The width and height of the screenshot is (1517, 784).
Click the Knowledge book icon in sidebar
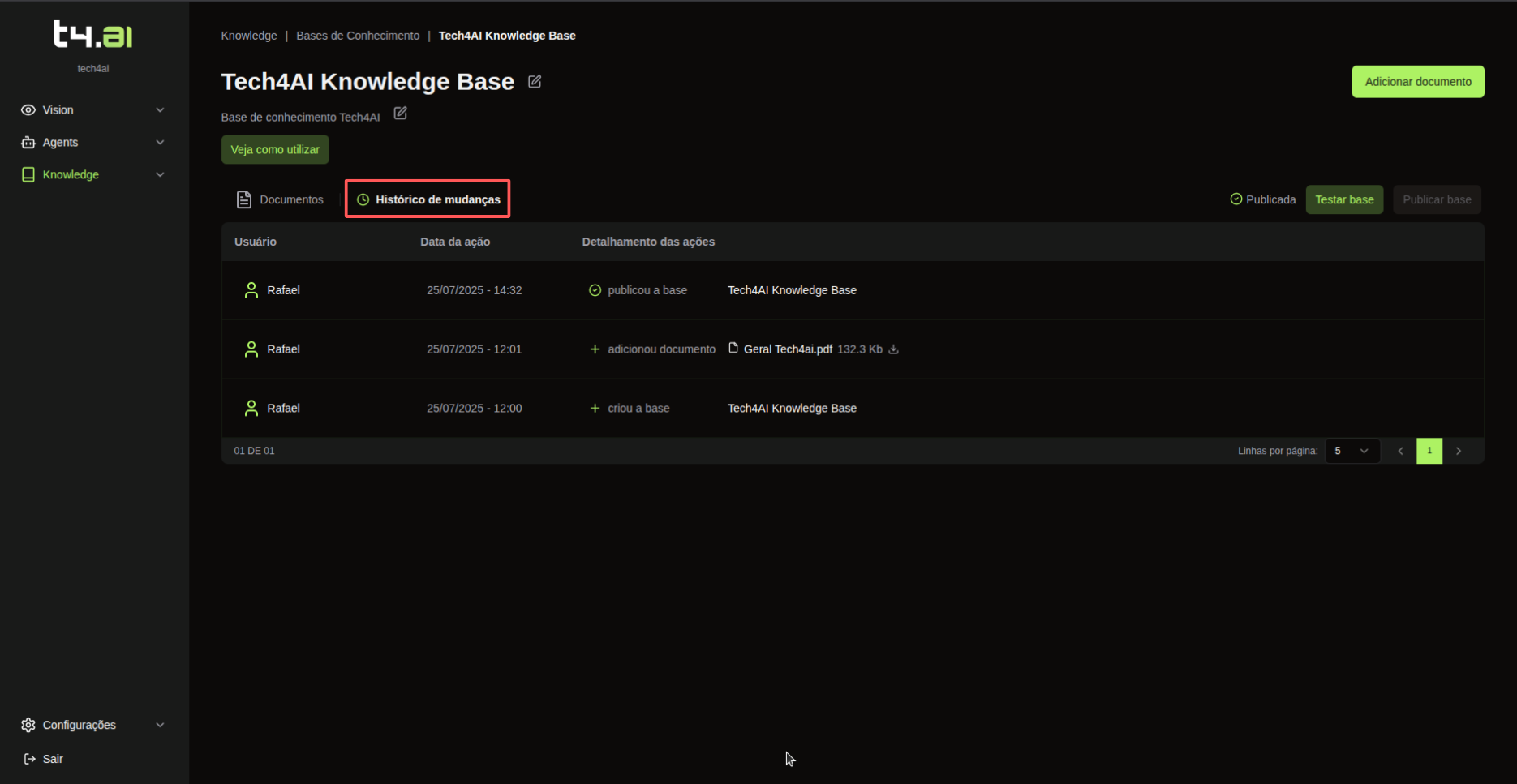coord(28,175)
